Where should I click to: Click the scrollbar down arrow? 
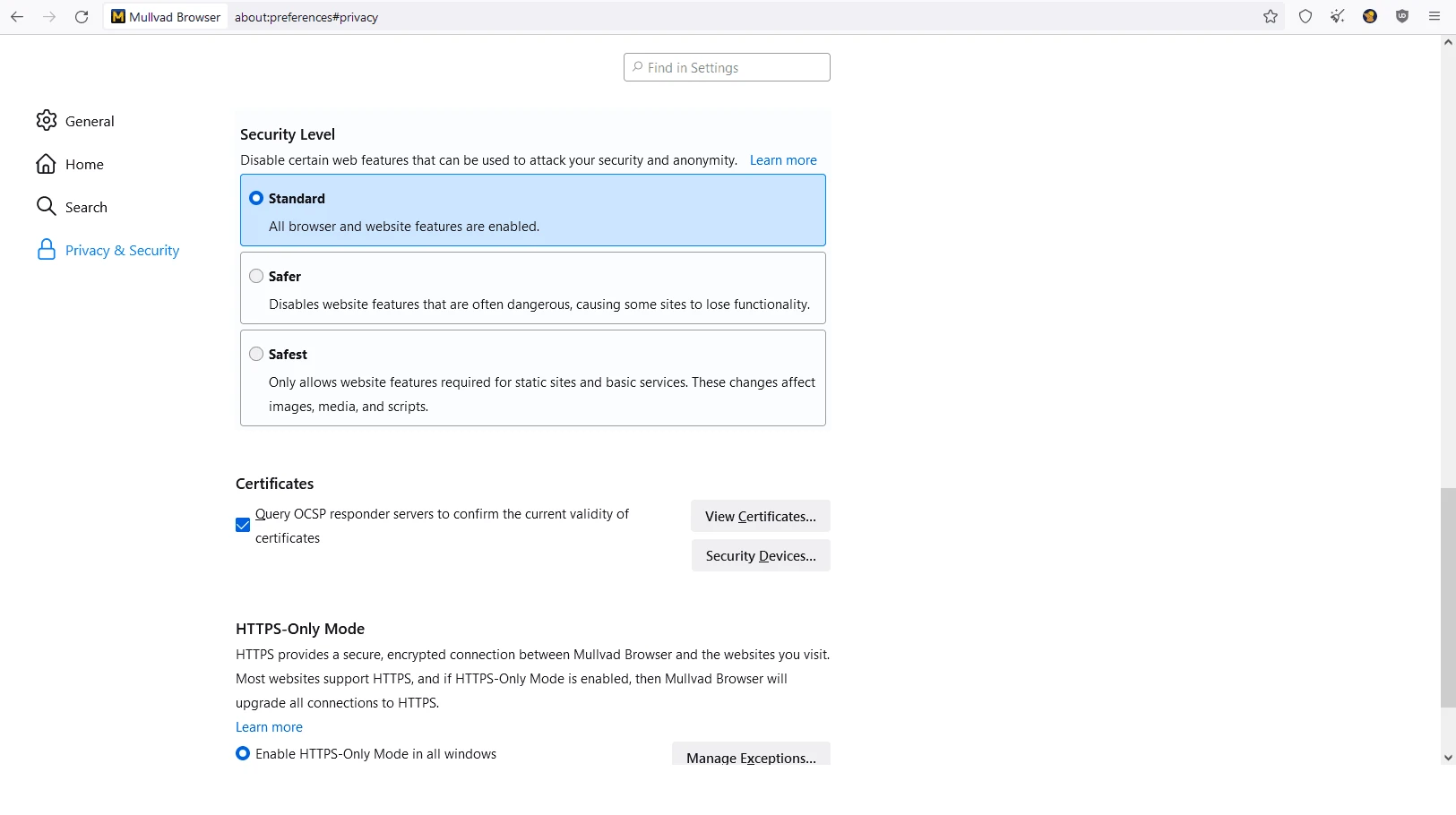coord(1448,758)
